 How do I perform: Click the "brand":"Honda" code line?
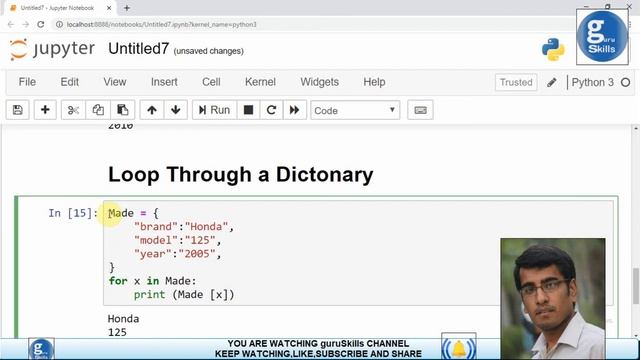(184, 227)
